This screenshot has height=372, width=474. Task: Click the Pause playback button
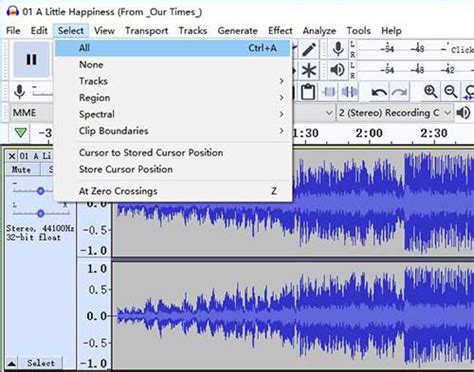click(31, 60)
